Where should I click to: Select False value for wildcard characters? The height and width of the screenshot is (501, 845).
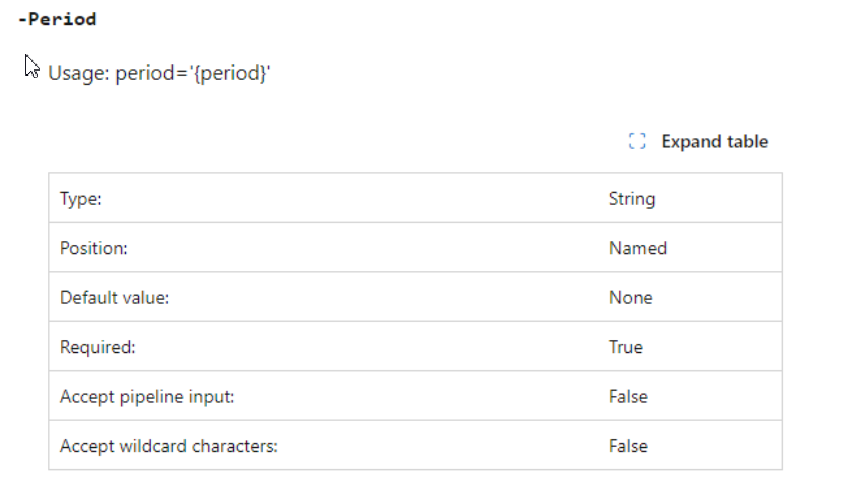pyautogui.click(x=628, y=447)
